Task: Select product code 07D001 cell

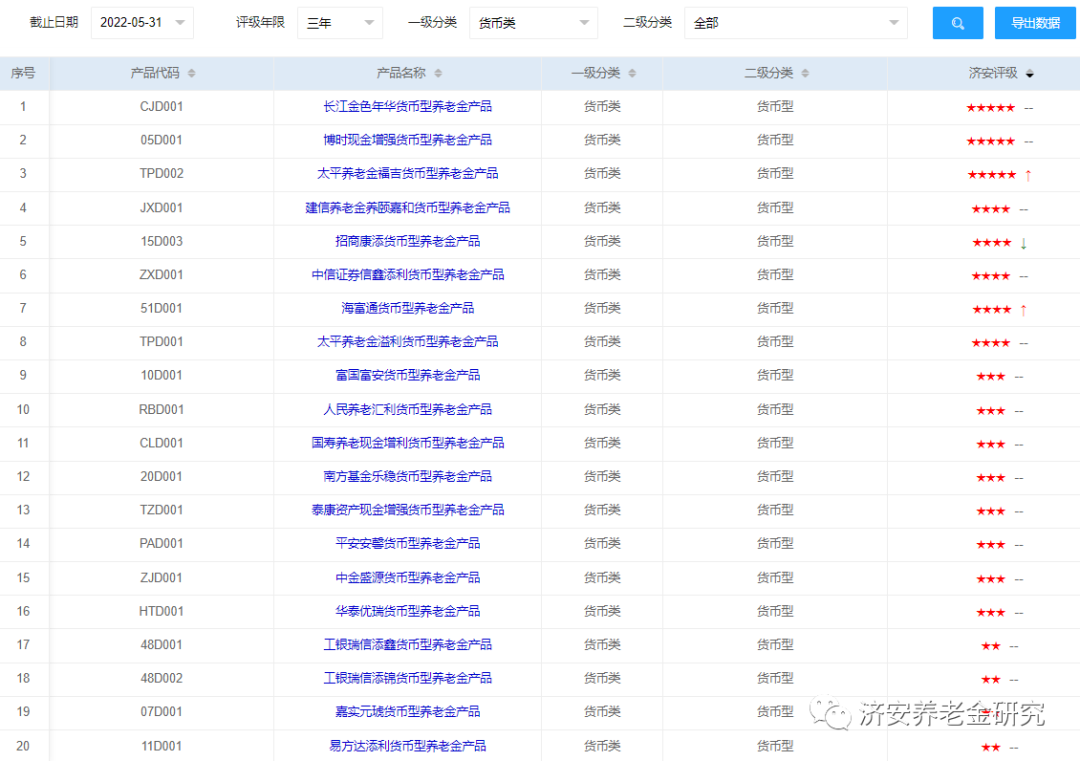Action: tap(162, 711)
